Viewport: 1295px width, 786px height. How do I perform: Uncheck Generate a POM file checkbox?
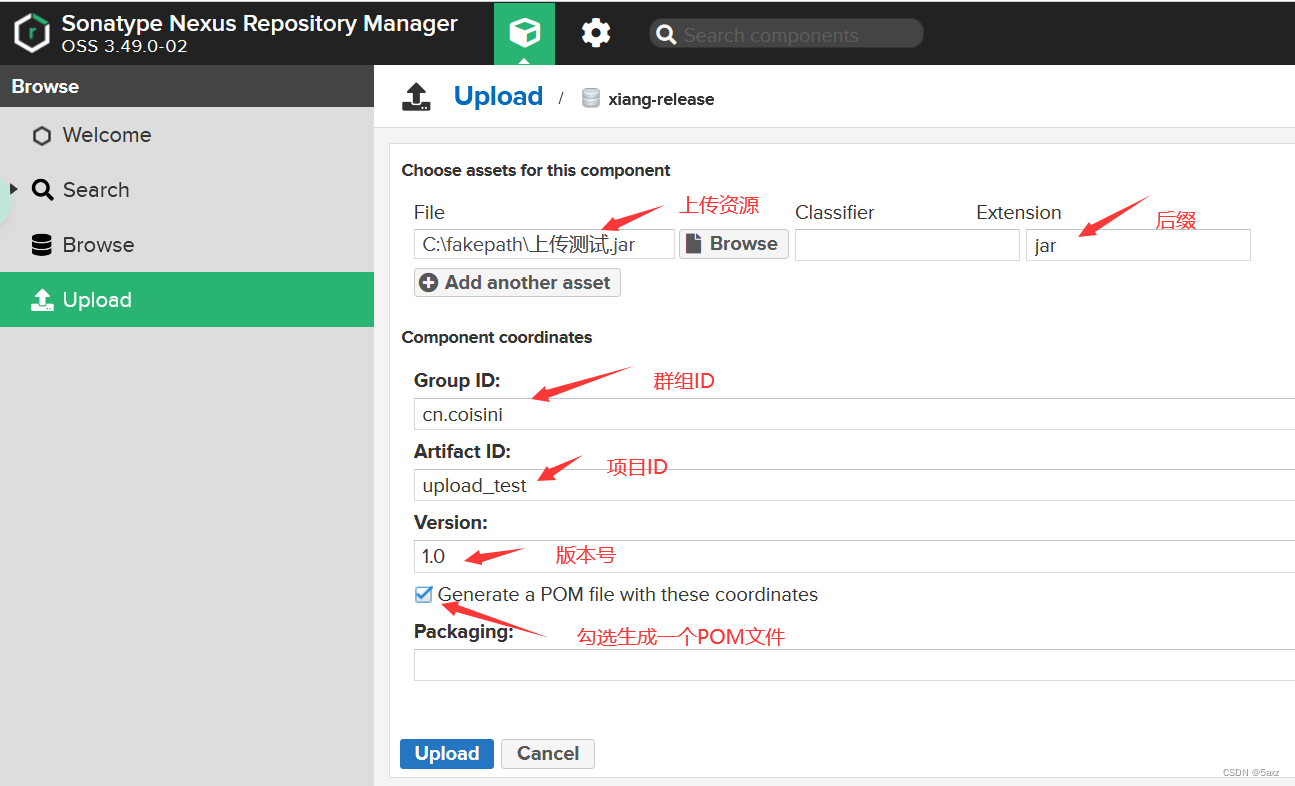tap(423, 595)
